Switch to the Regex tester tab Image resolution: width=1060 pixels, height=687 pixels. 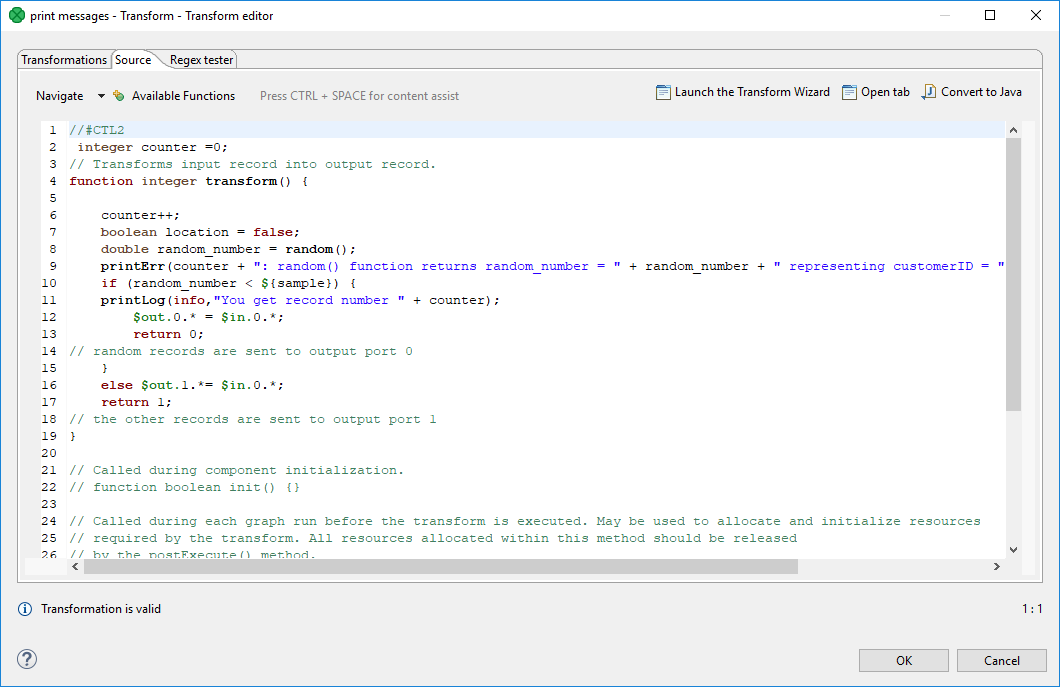(201, 60)
